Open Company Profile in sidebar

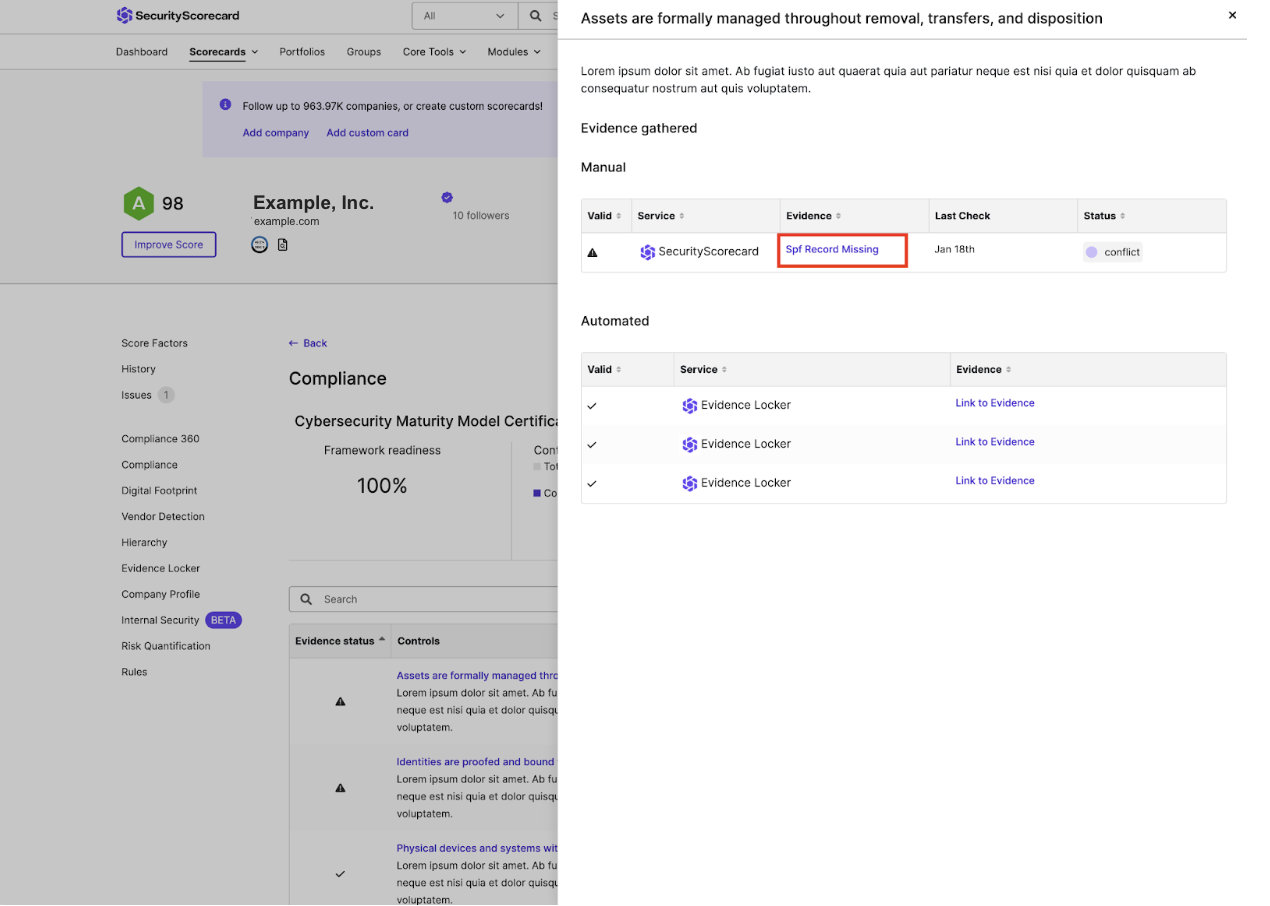click(161, 594)
